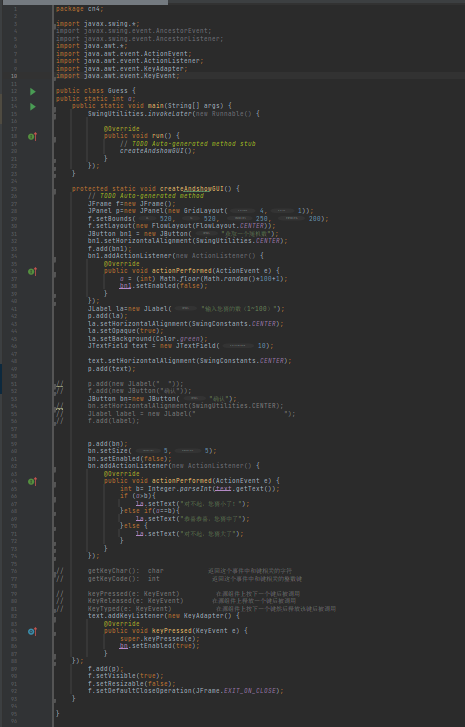
Task: Collapse the main method fold marker
Action: [x=55, y=106]
